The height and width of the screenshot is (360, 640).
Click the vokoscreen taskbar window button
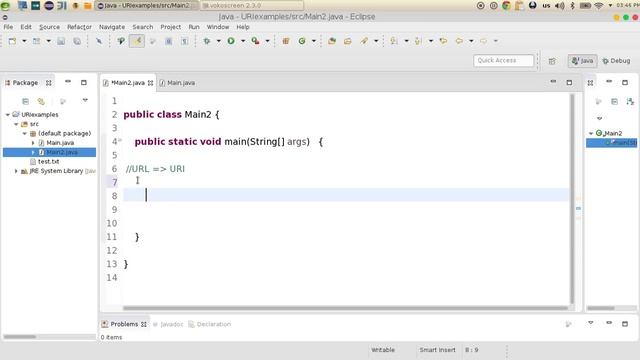(252, 6)
